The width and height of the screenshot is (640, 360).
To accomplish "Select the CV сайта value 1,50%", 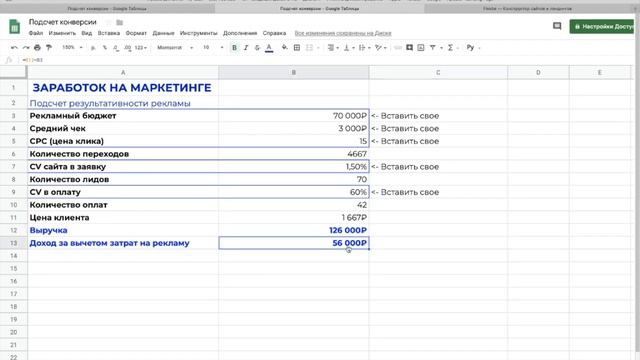I will click(x=293, y=167).
